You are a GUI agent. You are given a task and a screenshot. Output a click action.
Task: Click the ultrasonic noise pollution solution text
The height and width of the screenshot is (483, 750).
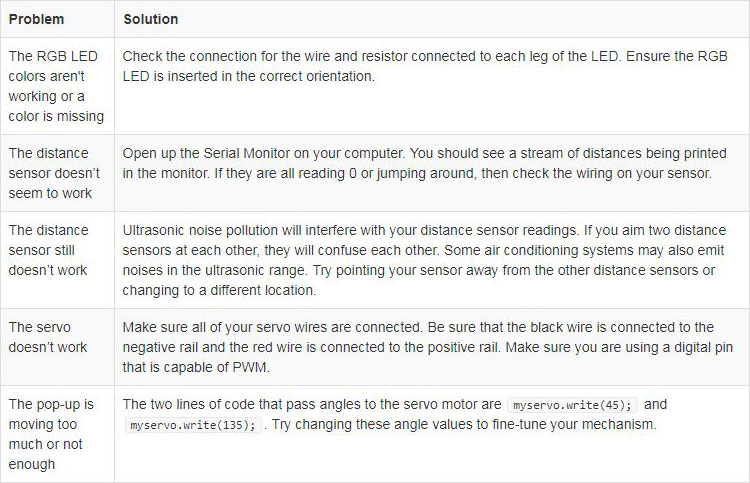point(424,260)
